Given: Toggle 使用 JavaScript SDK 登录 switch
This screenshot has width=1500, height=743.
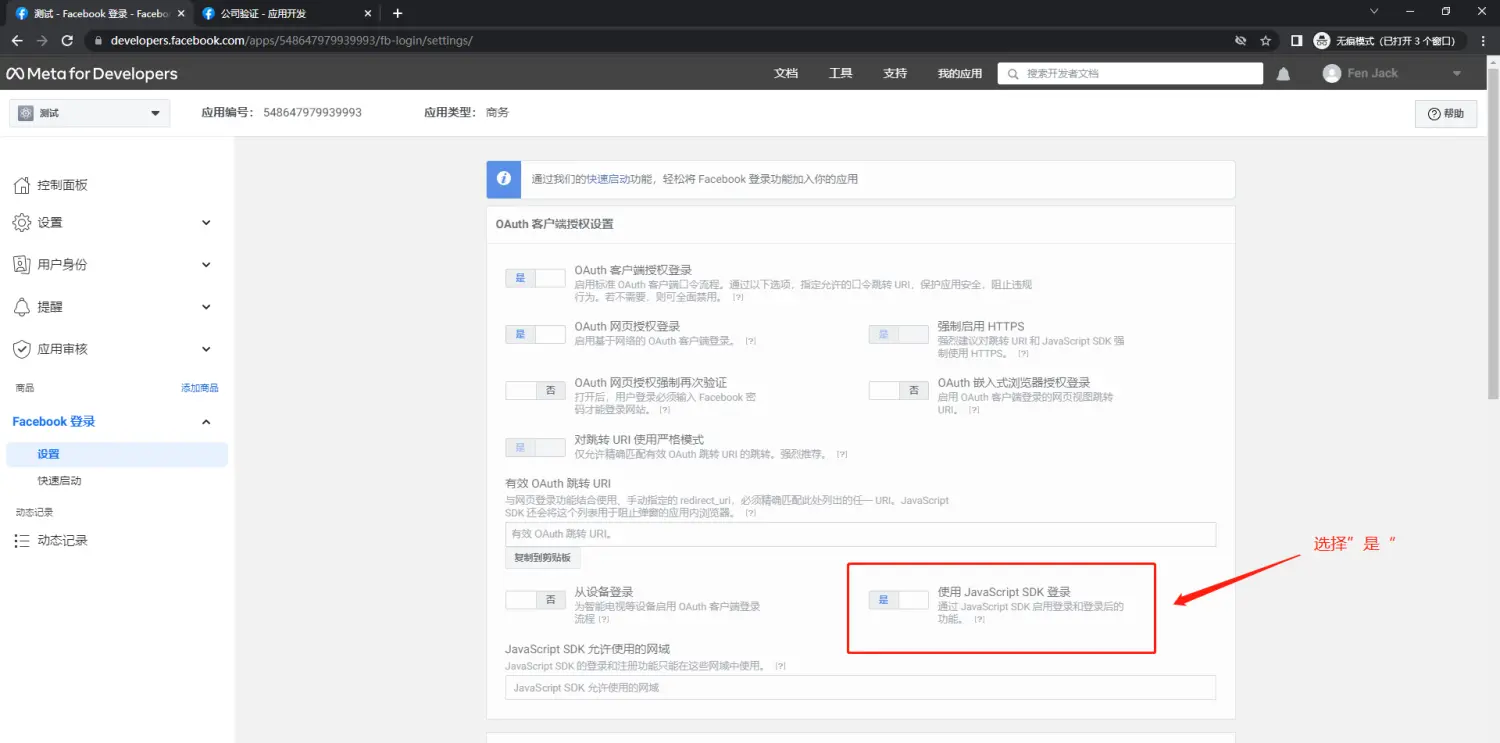Looking at the screenshot, I should 898,600.
